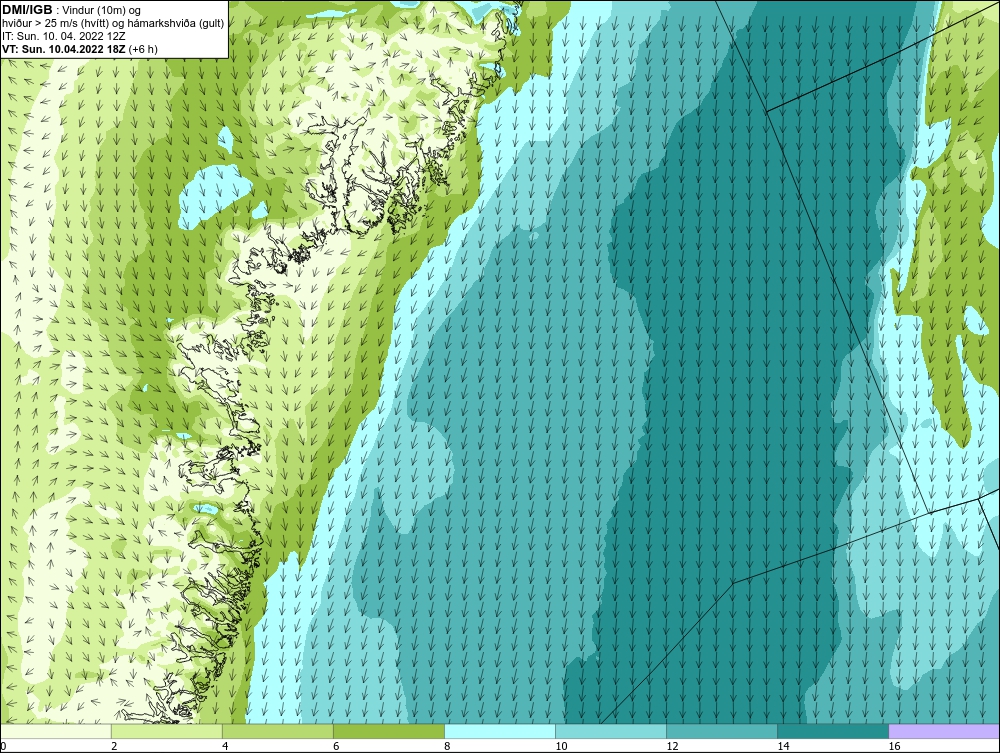
Task: Click the legend label '4'
Action: click(225, 746)
